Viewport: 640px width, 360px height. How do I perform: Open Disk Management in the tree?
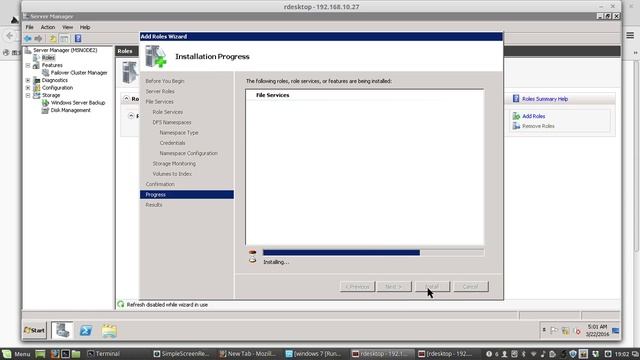pos(71,110)
